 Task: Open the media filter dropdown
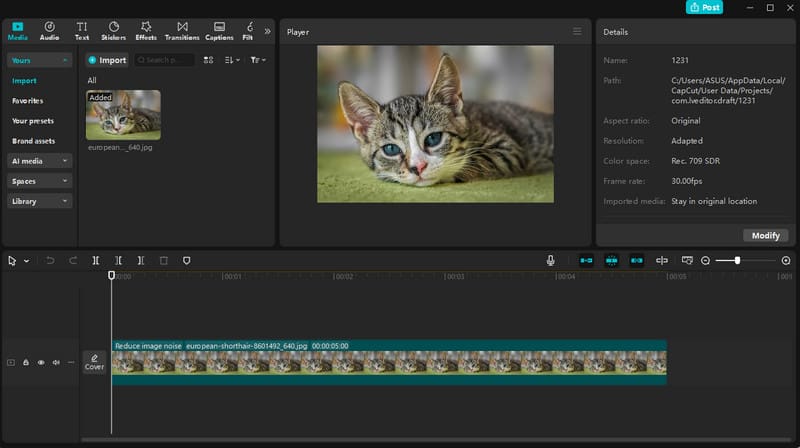pos(258,60)
